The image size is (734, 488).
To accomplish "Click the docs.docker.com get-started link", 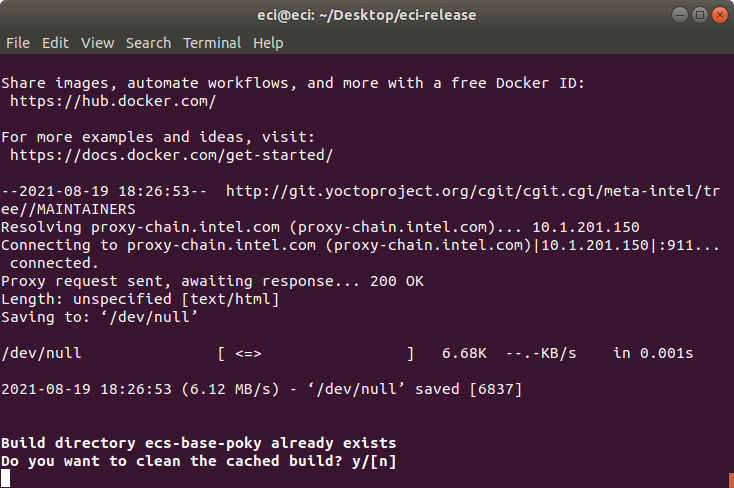I will 171,155.
